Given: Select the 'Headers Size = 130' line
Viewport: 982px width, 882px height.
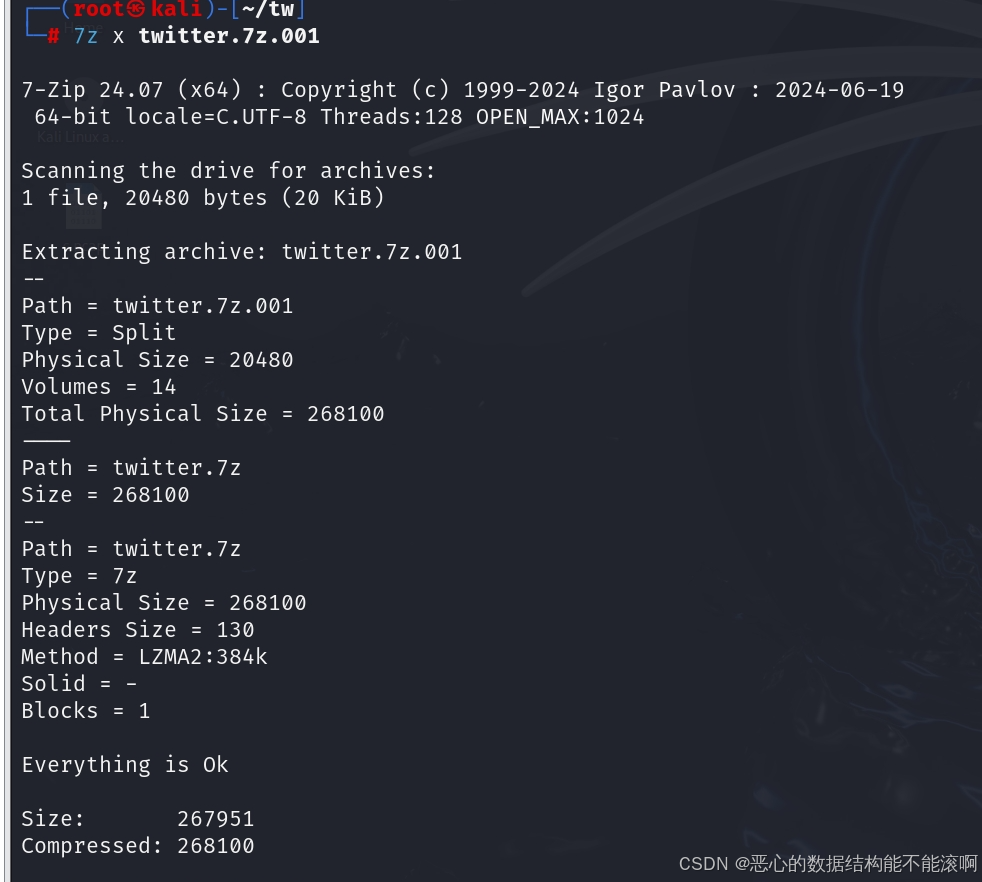Looking at the screenshot, I should (138, 630).
